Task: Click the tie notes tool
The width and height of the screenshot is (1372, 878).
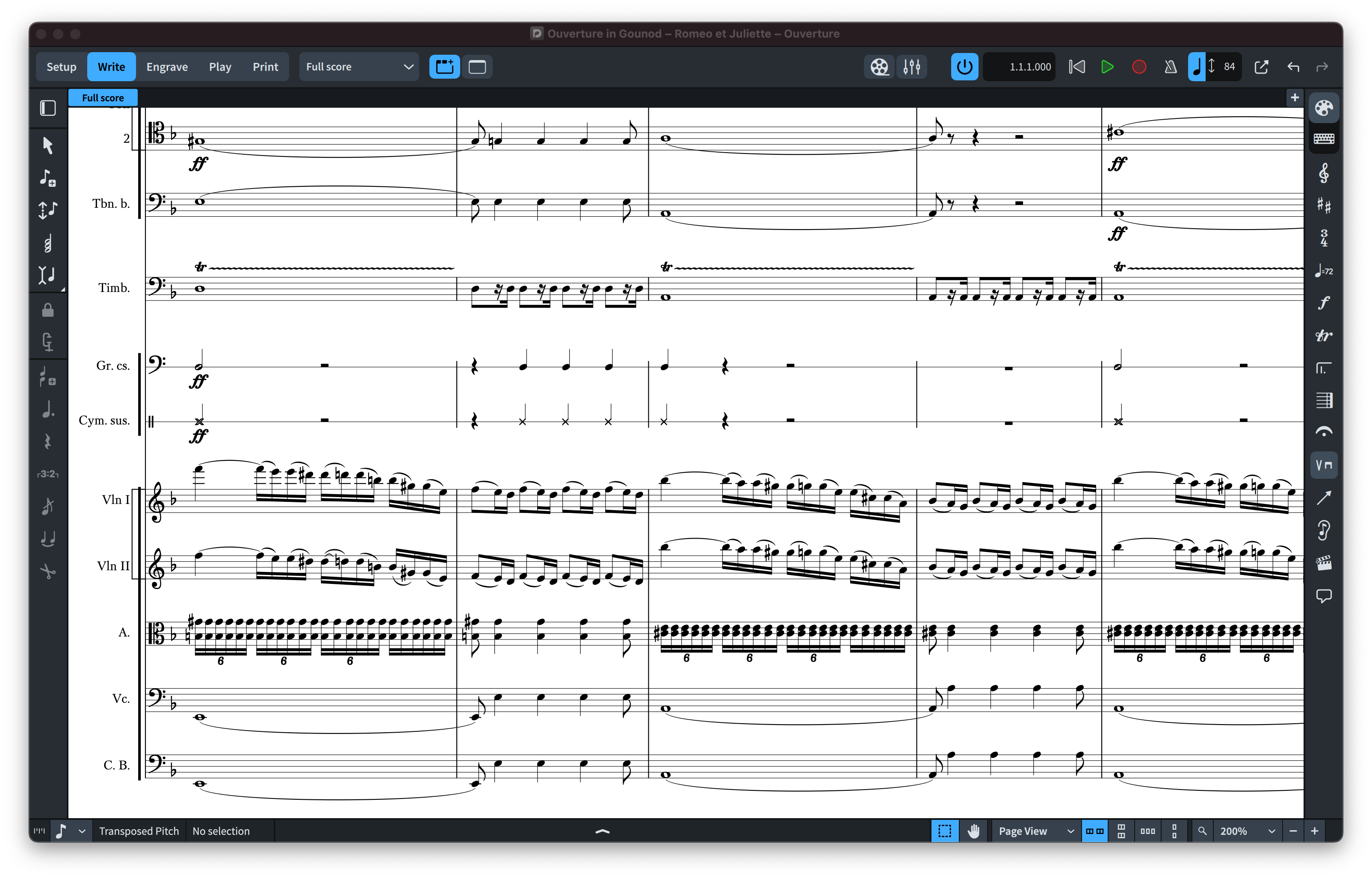Action: tap(48, 538)
